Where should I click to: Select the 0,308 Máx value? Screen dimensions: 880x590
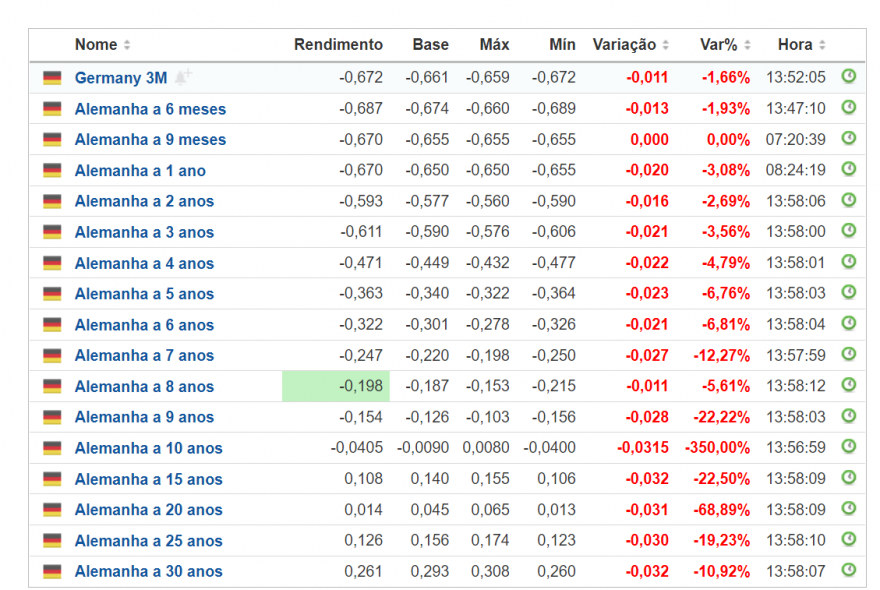pyautogui.click(x=490, y=571)
